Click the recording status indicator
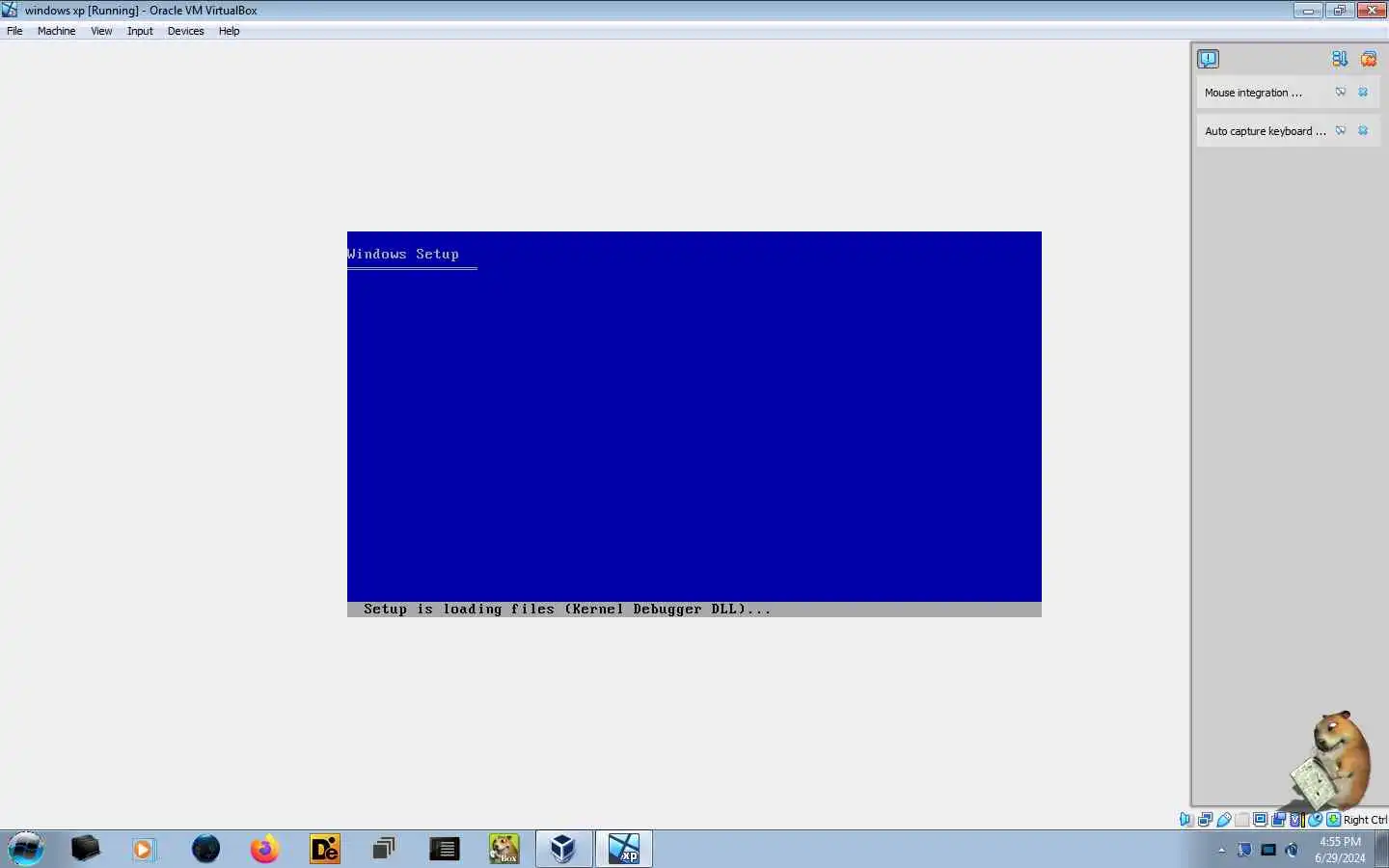 click(x=1278, y=820)
